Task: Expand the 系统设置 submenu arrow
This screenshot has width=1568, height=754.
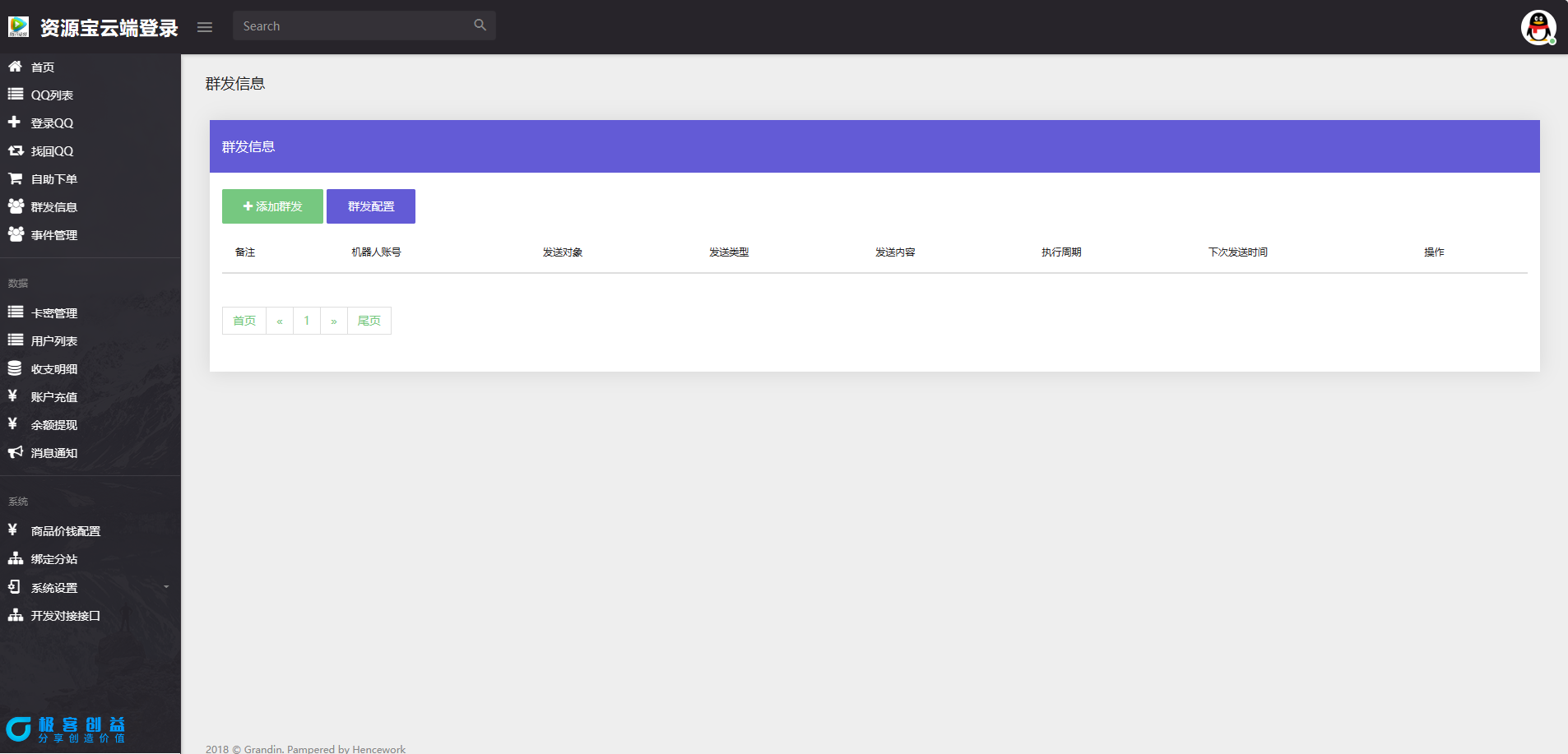Action: tap(166, 587)
